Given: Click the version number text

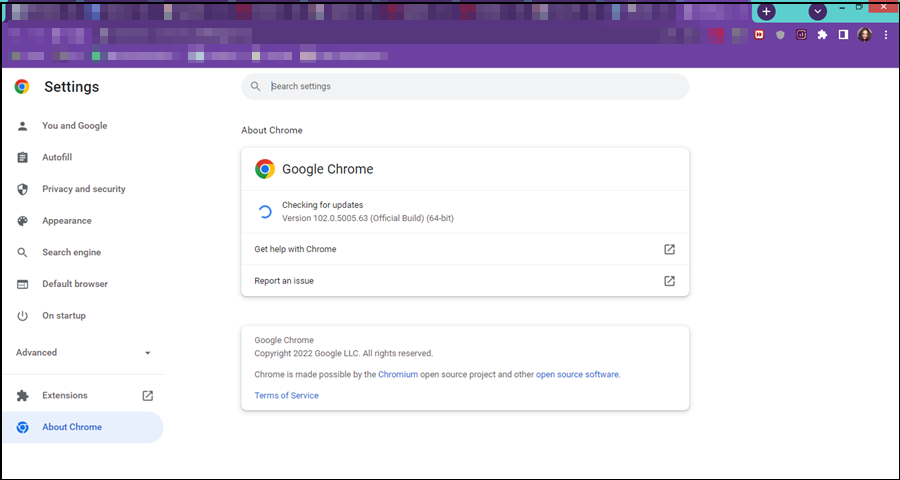Looking at the screenshot, I should click(x=368, y=218).
